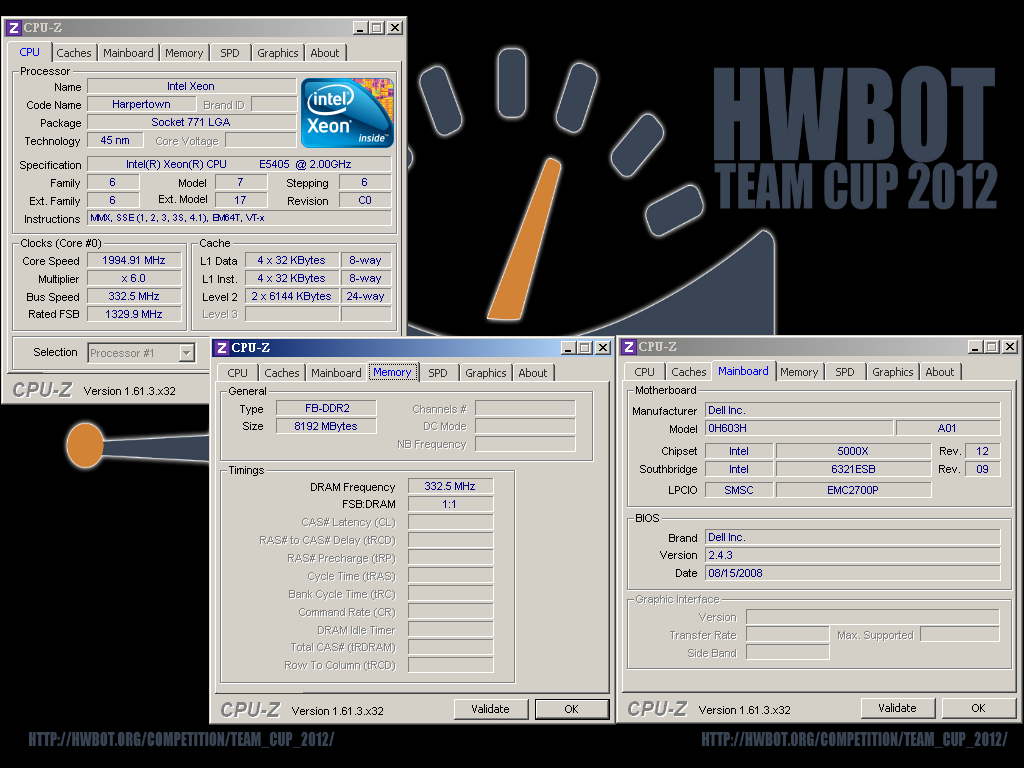Viewport: 1024px width, 768px height.
Task: Close the Mainboard CPU-Z window
Action: [x=1010, y=347]
